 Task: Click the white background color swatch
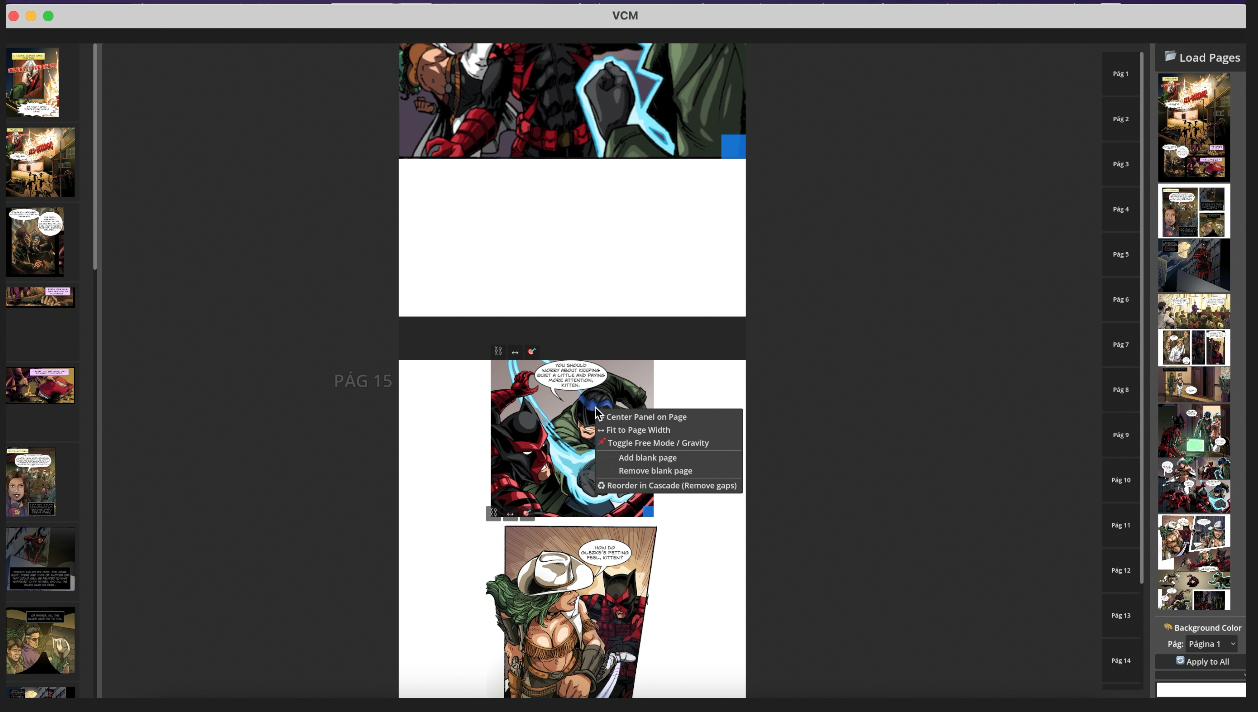tap(1201, 690)
